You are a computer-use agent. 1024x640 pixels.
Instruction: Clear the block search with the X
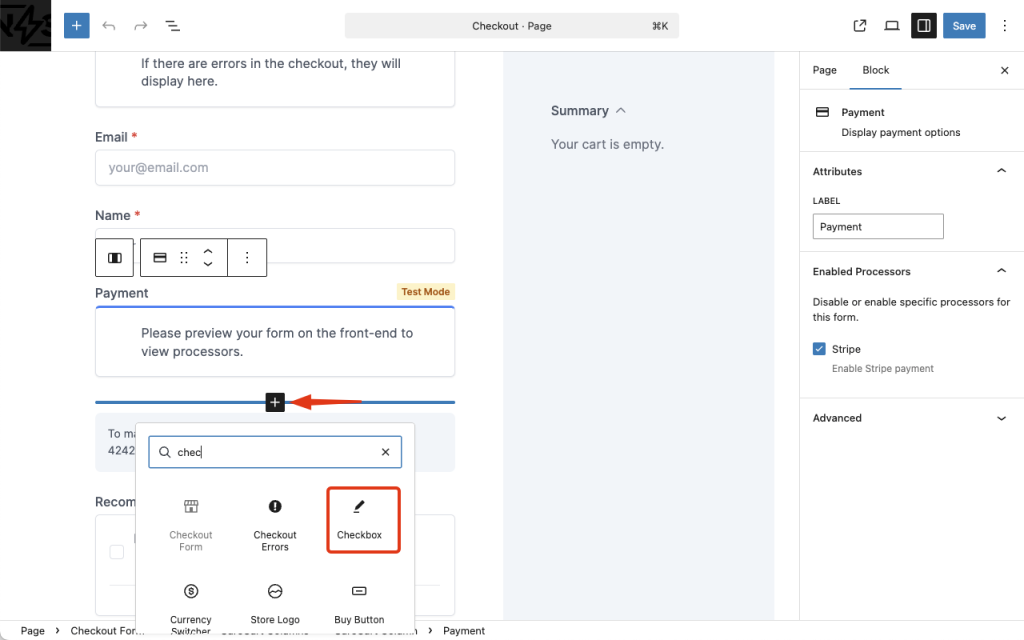tap(385, 452)
